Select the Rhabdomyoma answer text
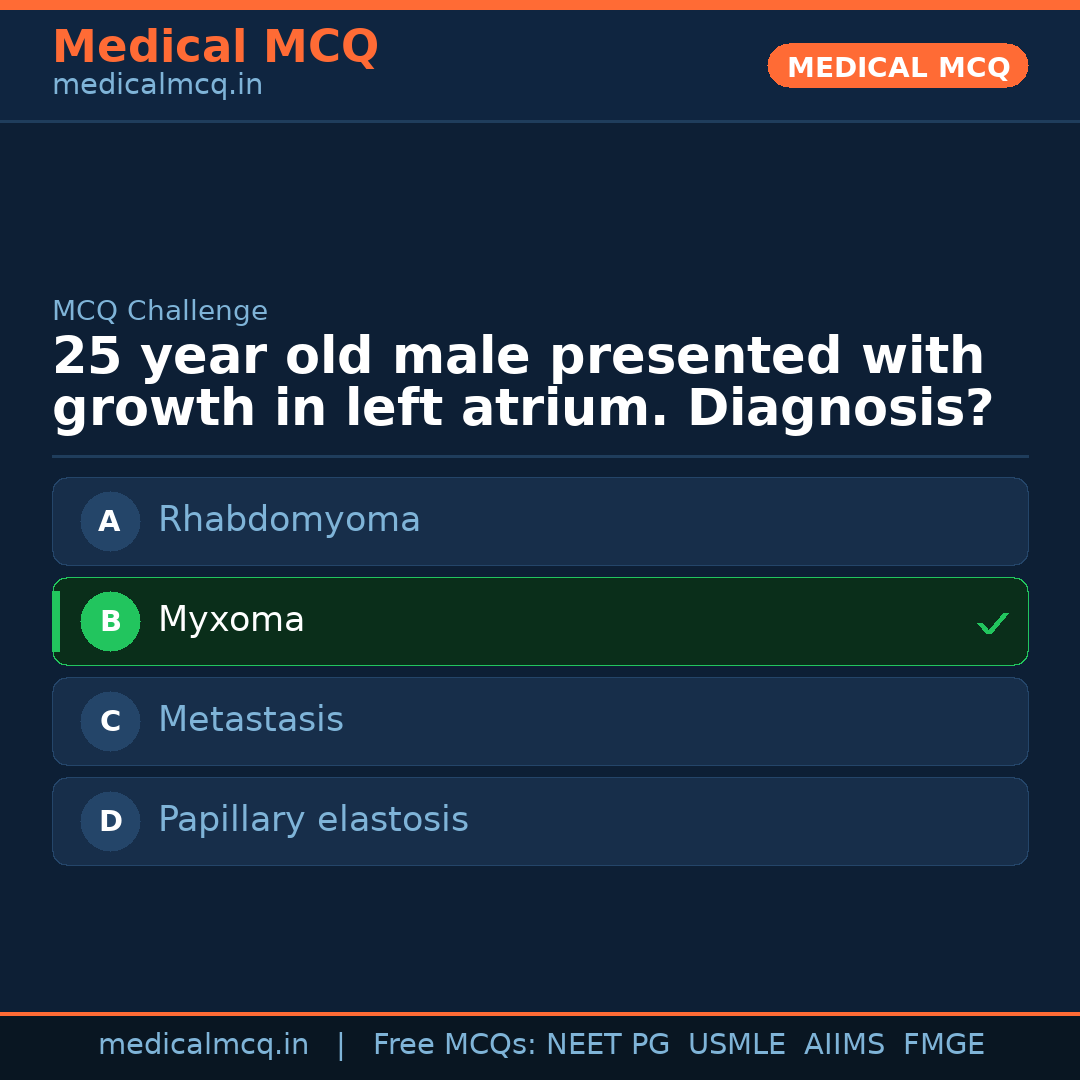 (x=289, y=520)
